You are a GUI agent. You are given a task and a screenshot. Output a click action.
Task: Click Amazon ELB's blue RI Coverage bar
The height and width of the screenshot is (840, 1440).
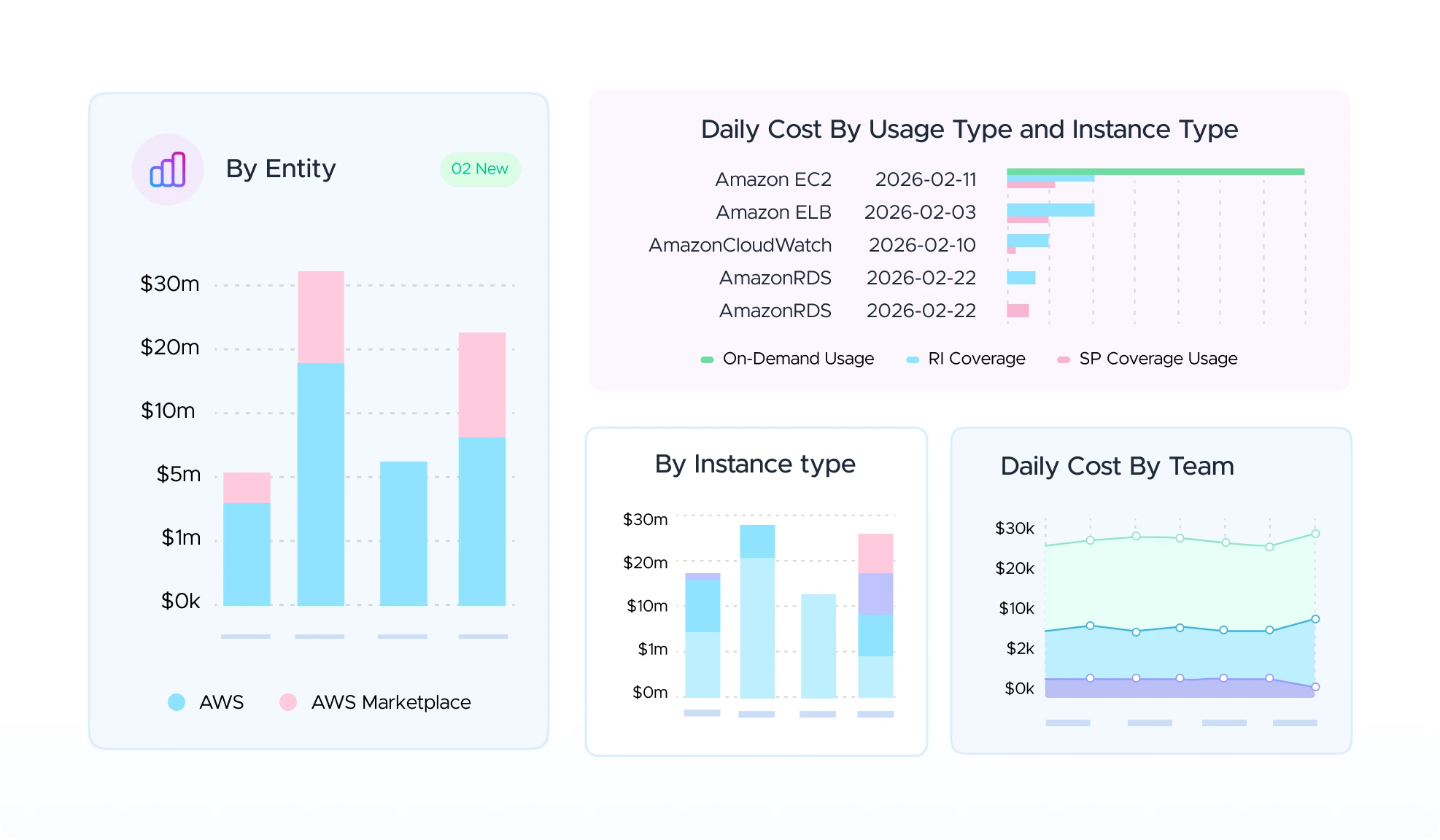point(1050,210)
